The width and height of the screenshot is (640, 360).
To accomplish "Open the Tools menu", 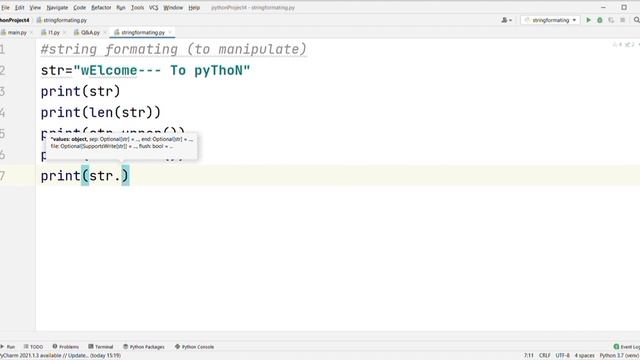I will pyautogui.click(x=138, y=7).
